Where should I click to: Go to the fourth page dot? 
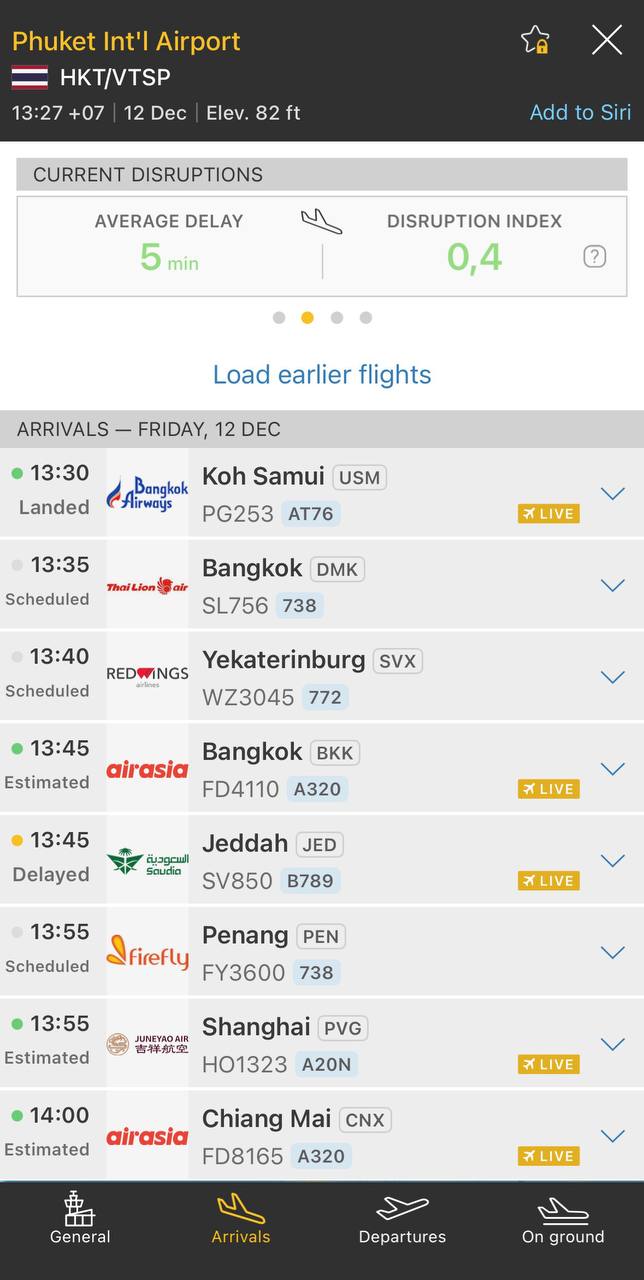click(366, 318)
